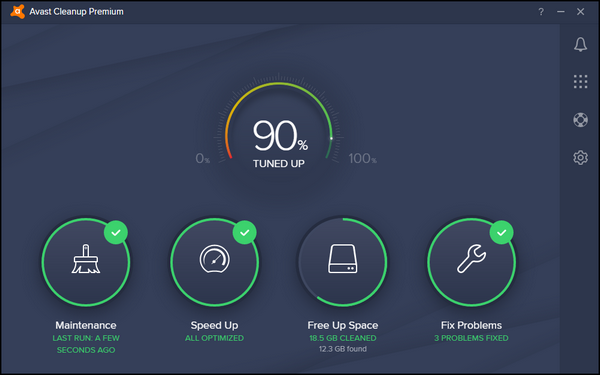This screenshot has height=375, width=600.
Task: Click the 'Avast Cleanup Premium' title text
Action: pos(77,12)
